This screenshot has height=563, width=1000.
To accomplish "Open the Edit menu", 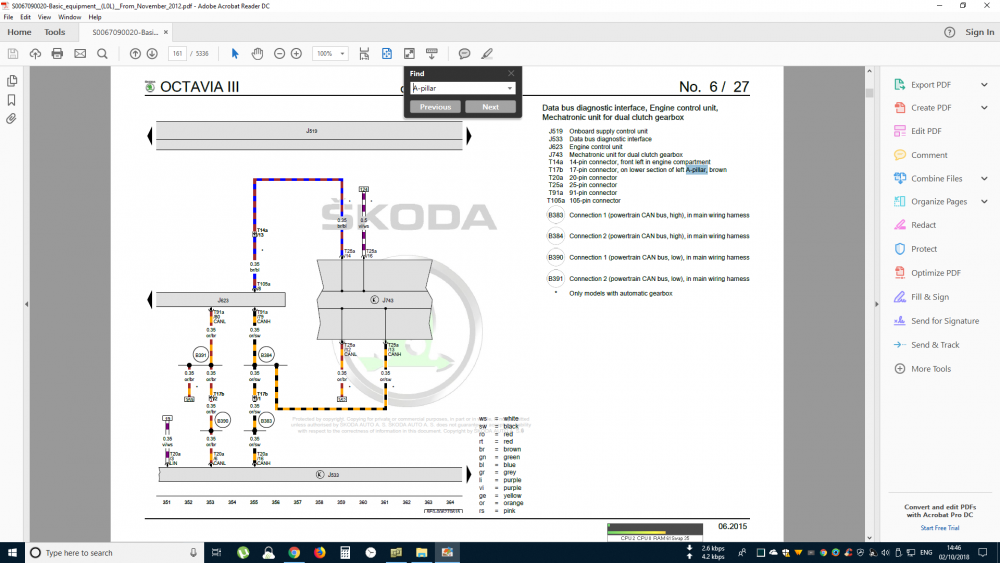I will [x=26, y=17].
